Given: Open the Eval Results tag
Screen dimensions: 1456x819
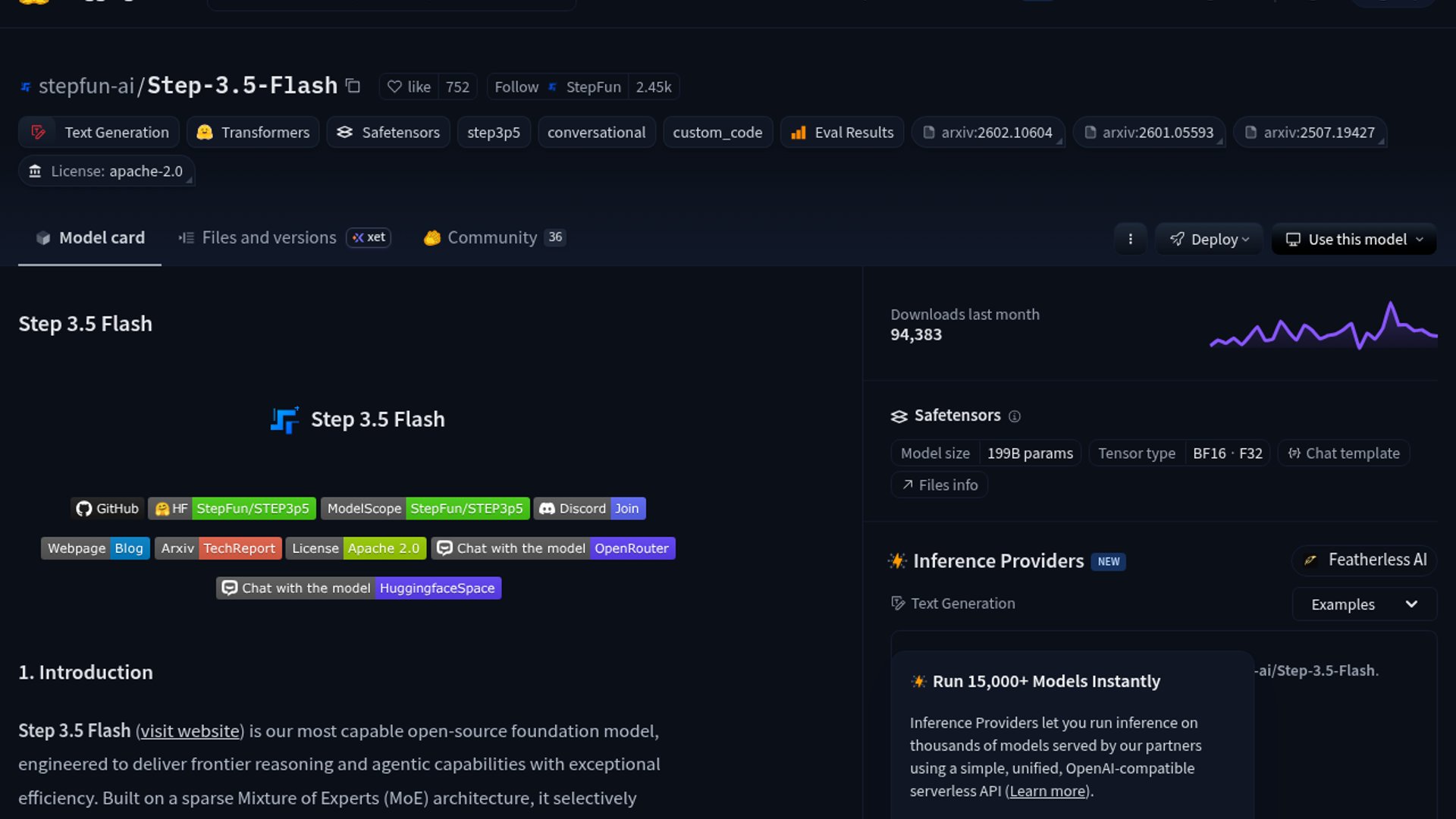Looking at the screenshot, I should pos(842,133).
